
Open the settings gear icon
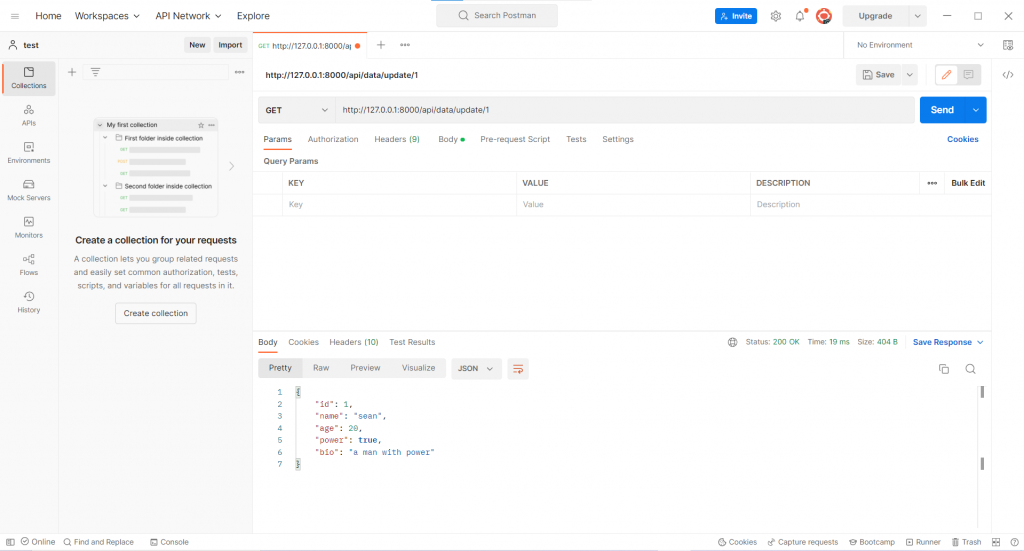coord(775,16)
